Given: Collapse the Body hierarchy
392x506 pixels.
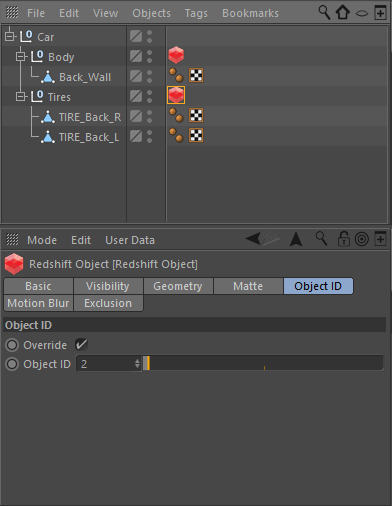Looking at the screenshot, I should (21, 56).
